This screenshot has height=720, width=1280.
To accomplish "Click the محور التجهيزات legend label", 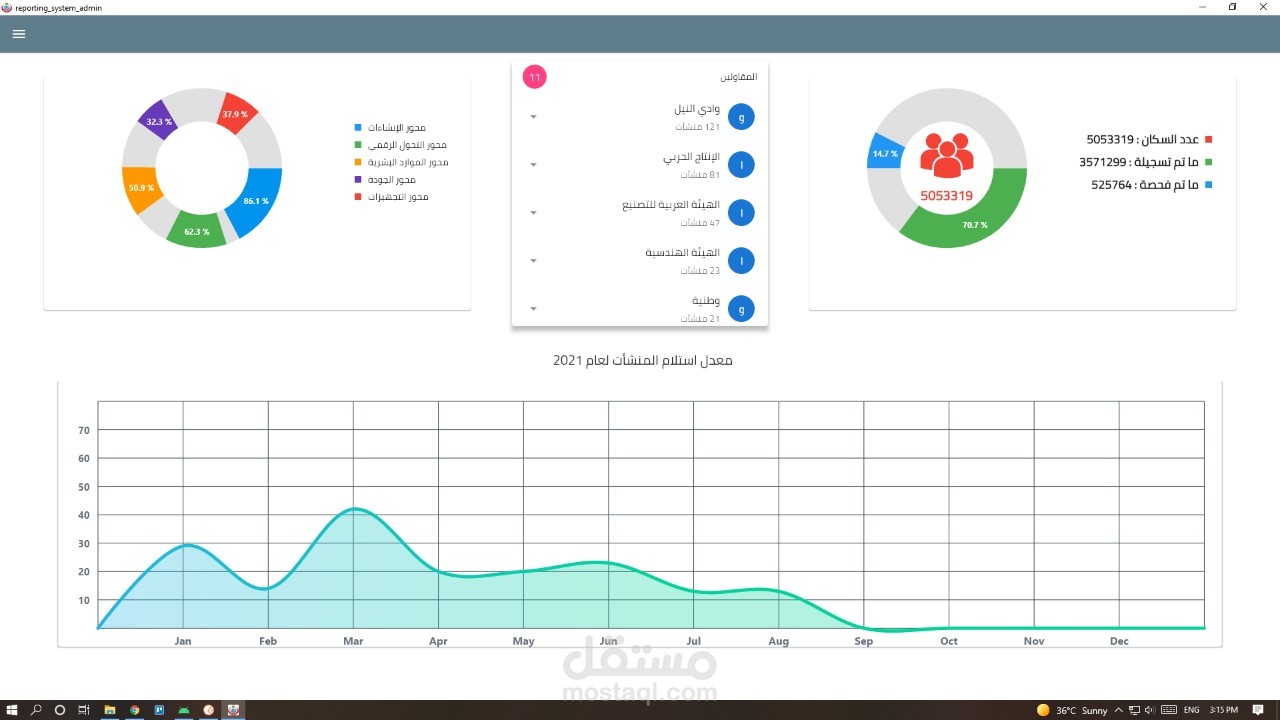I will click(x=398, y=197).
